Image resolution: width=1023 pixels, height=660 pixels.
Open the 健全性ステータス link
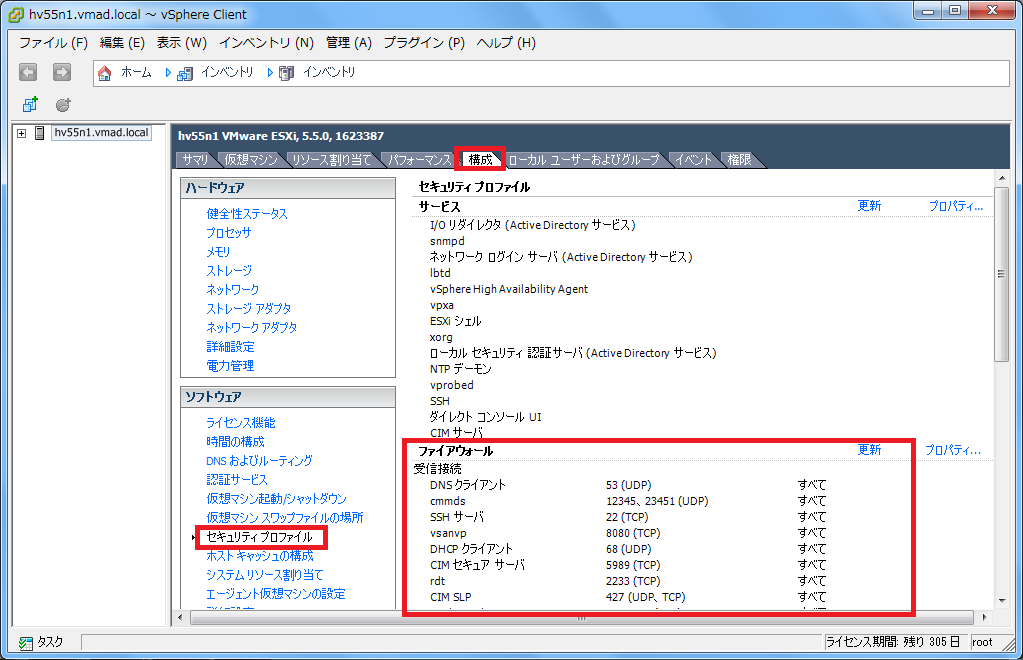247,214
